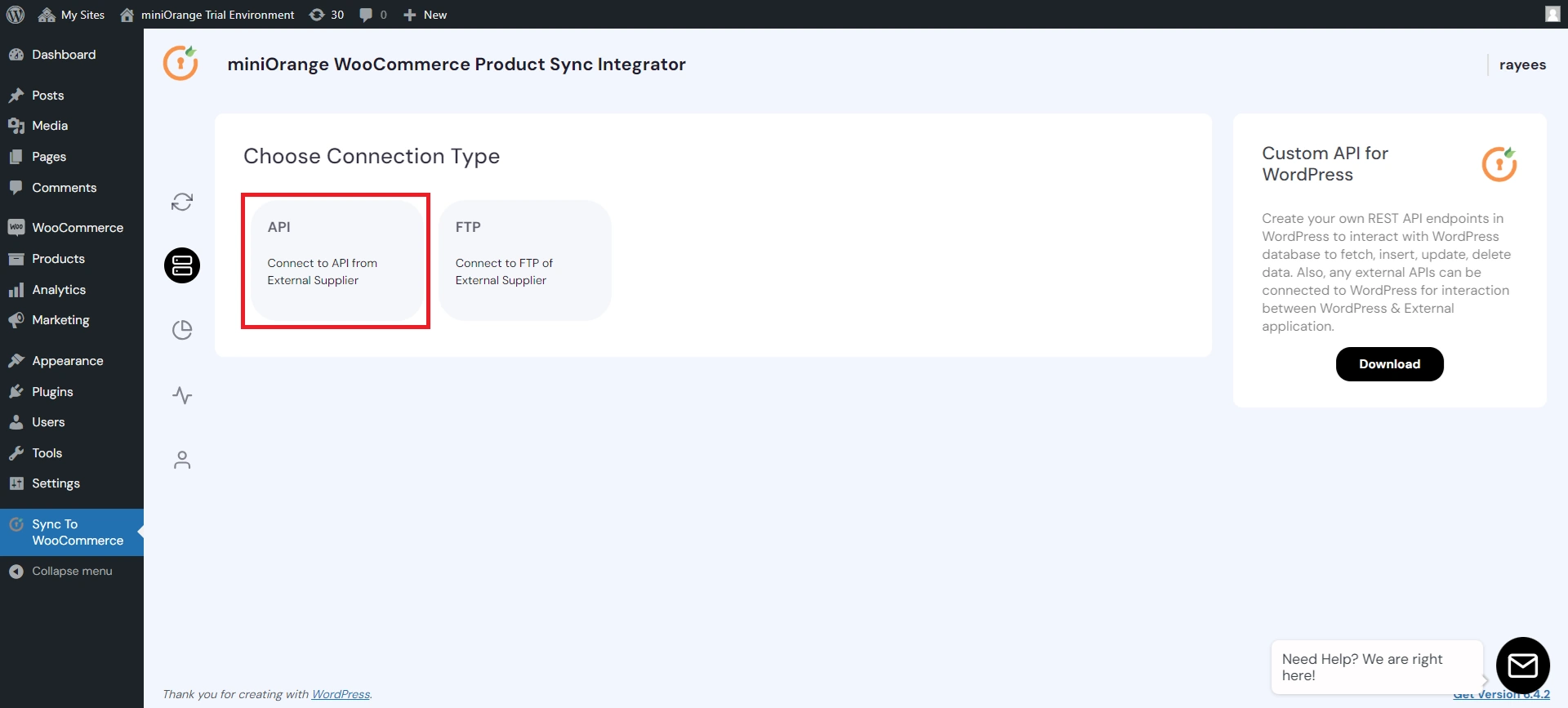Open My Sites in admin bar
Viewport: 1568px width, 708px height.
[x=71, y=15]
